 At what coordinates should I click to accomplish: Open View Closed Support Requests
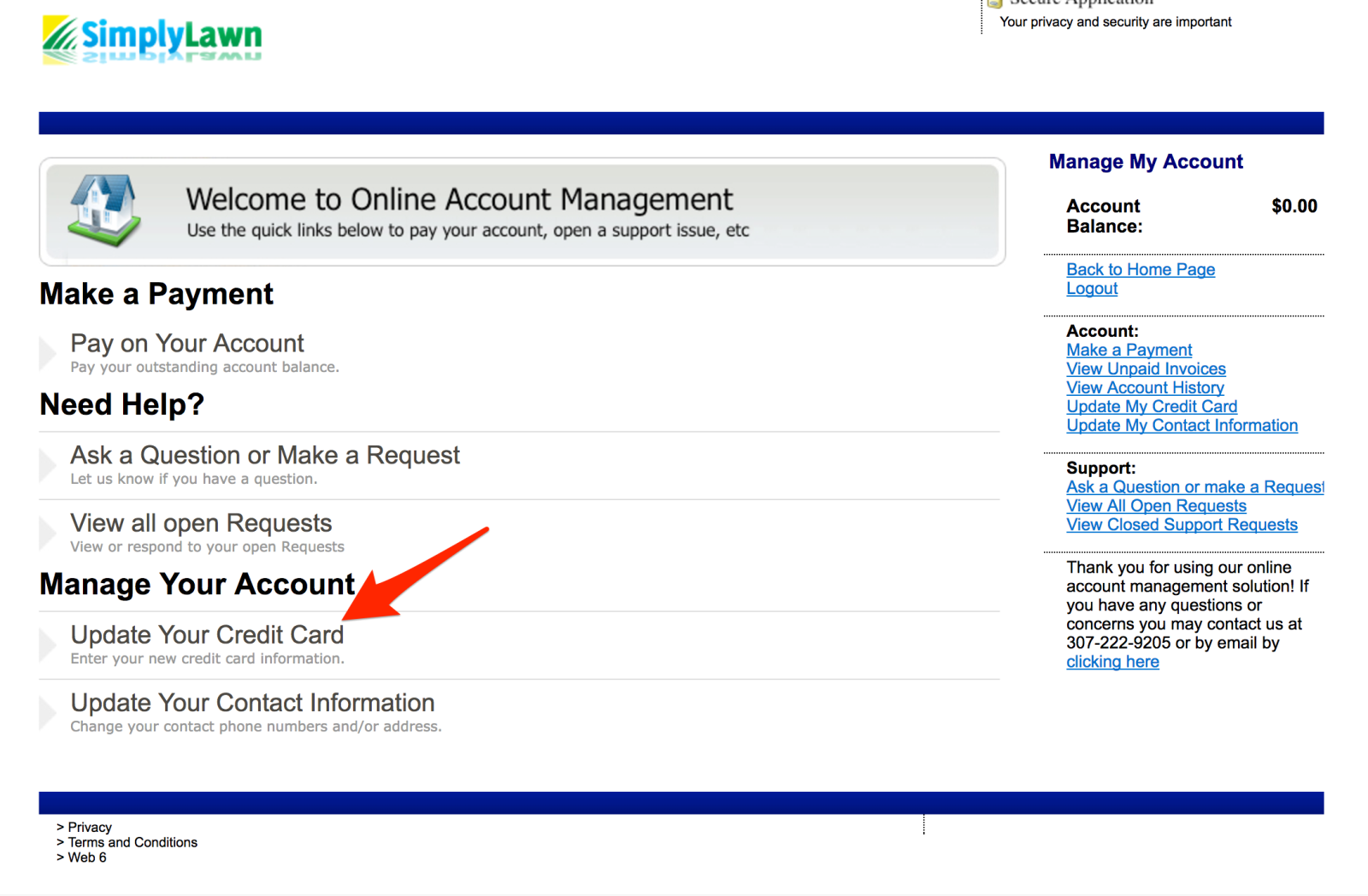pos(1182,524)
